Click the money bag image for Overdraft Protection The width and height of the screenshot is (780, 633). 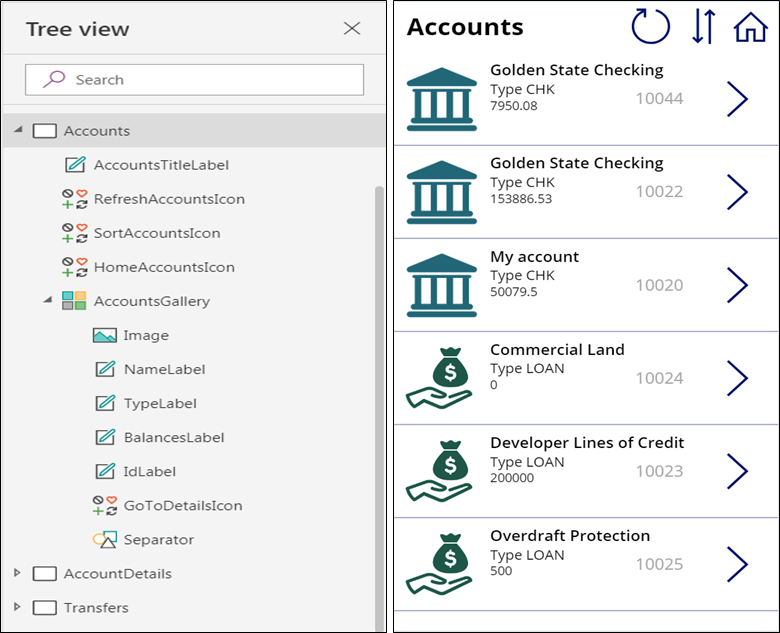click(439, 564)
